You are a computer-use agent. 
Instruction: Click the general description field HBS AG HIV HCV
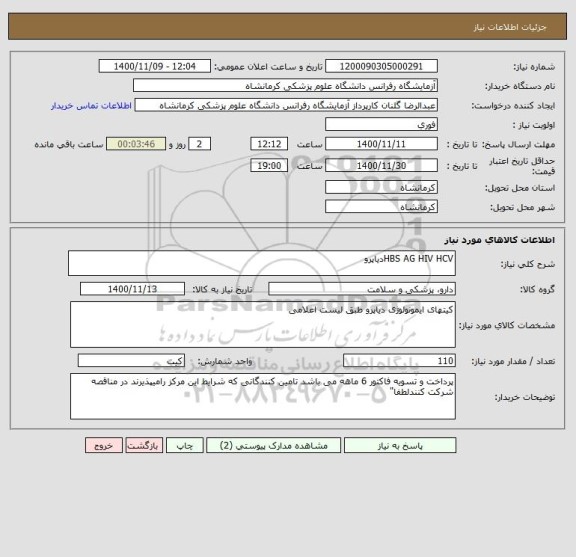(x=262, y=263)
